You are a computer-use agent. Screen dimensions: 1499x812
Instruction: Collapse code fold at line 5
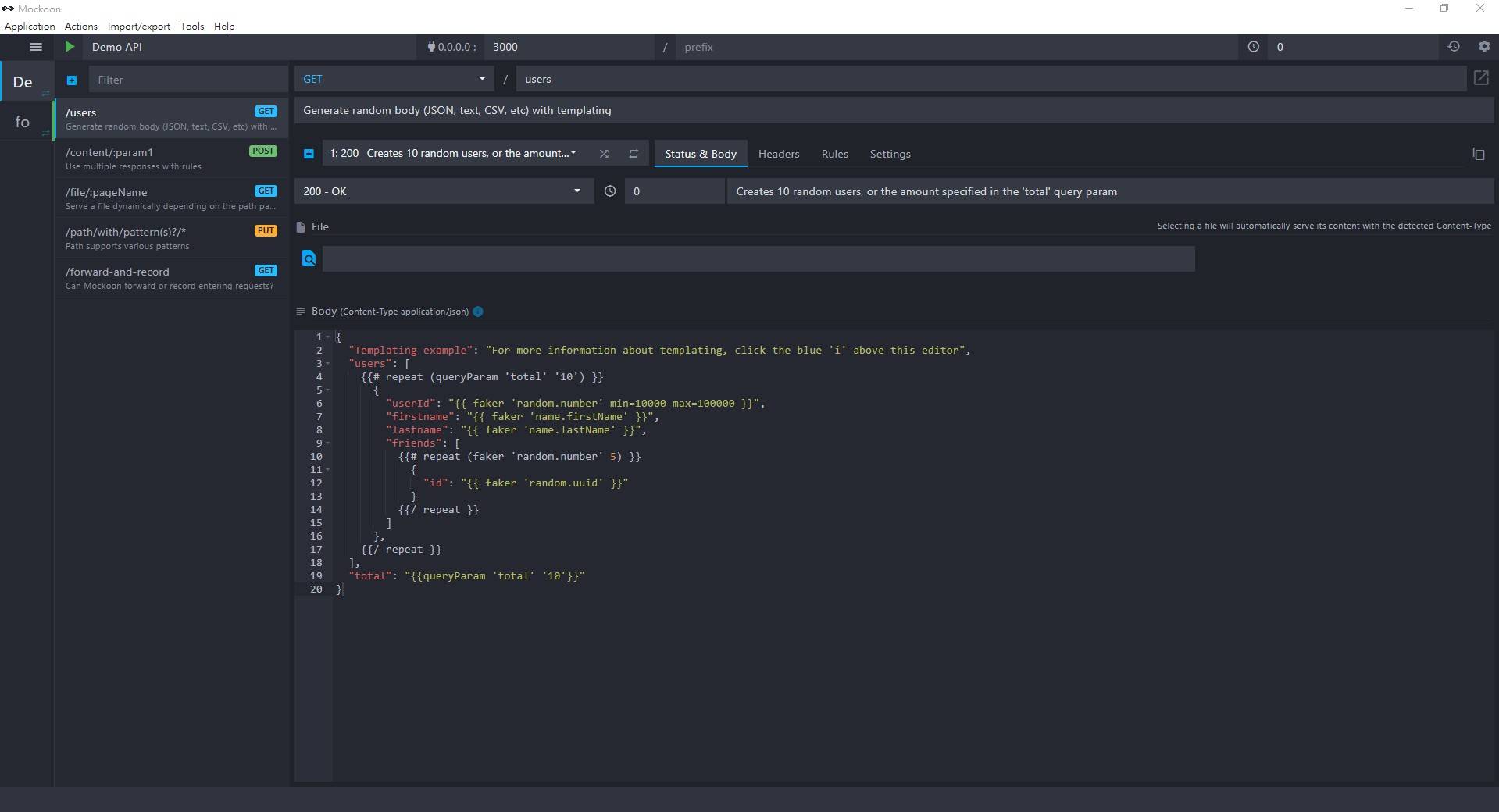click(327, 390)
